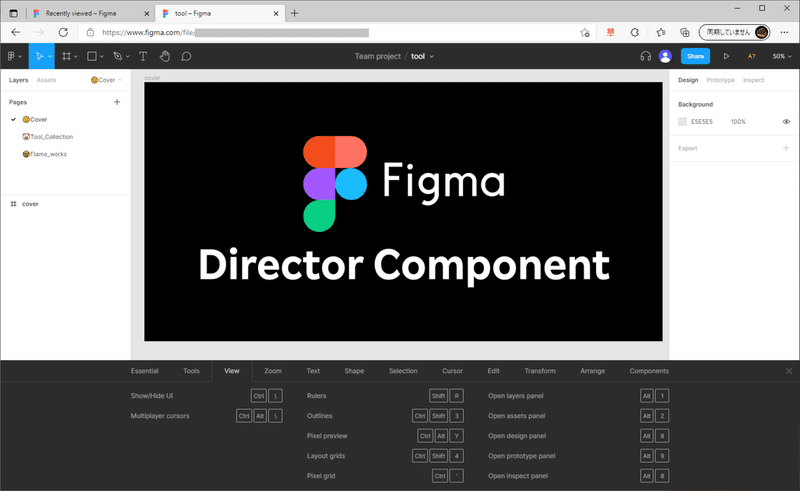The height and width of the screenshot is (491, 800).
Task: Add an export setting with plus icon
Action: tap(786, 148)
